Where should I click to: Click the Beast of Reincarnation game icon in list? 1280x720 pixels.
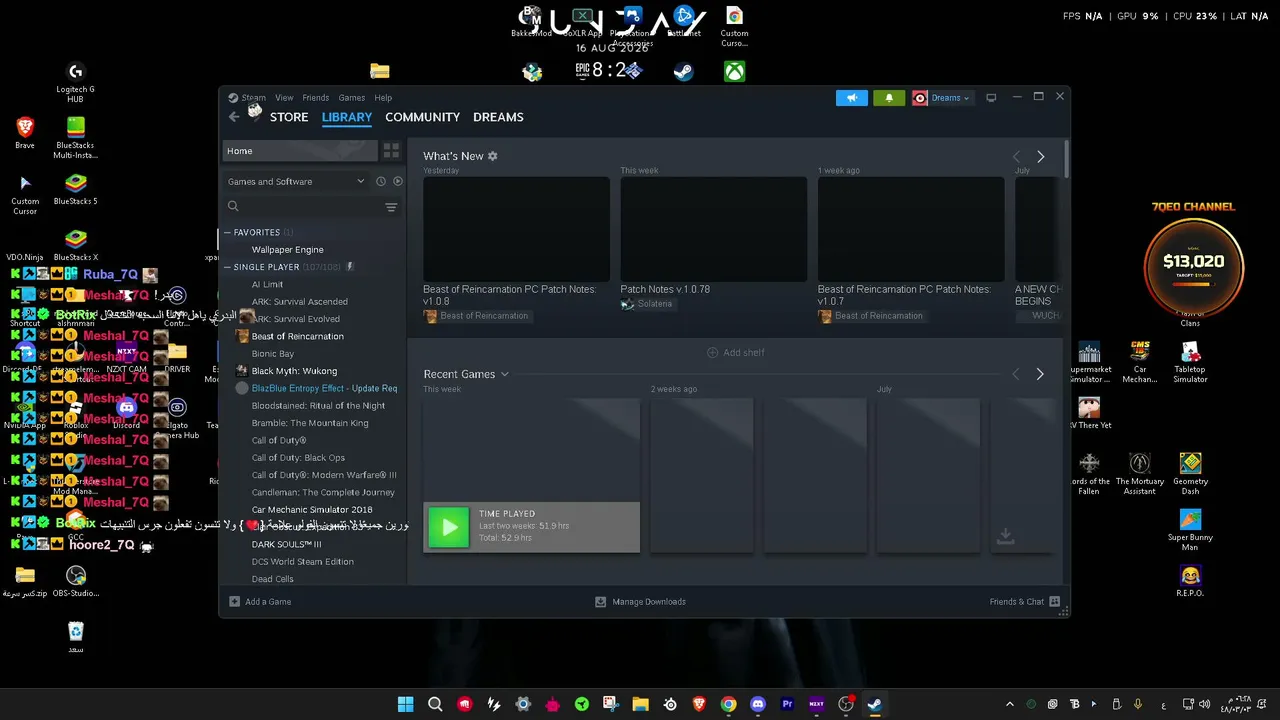coord(242,336)
